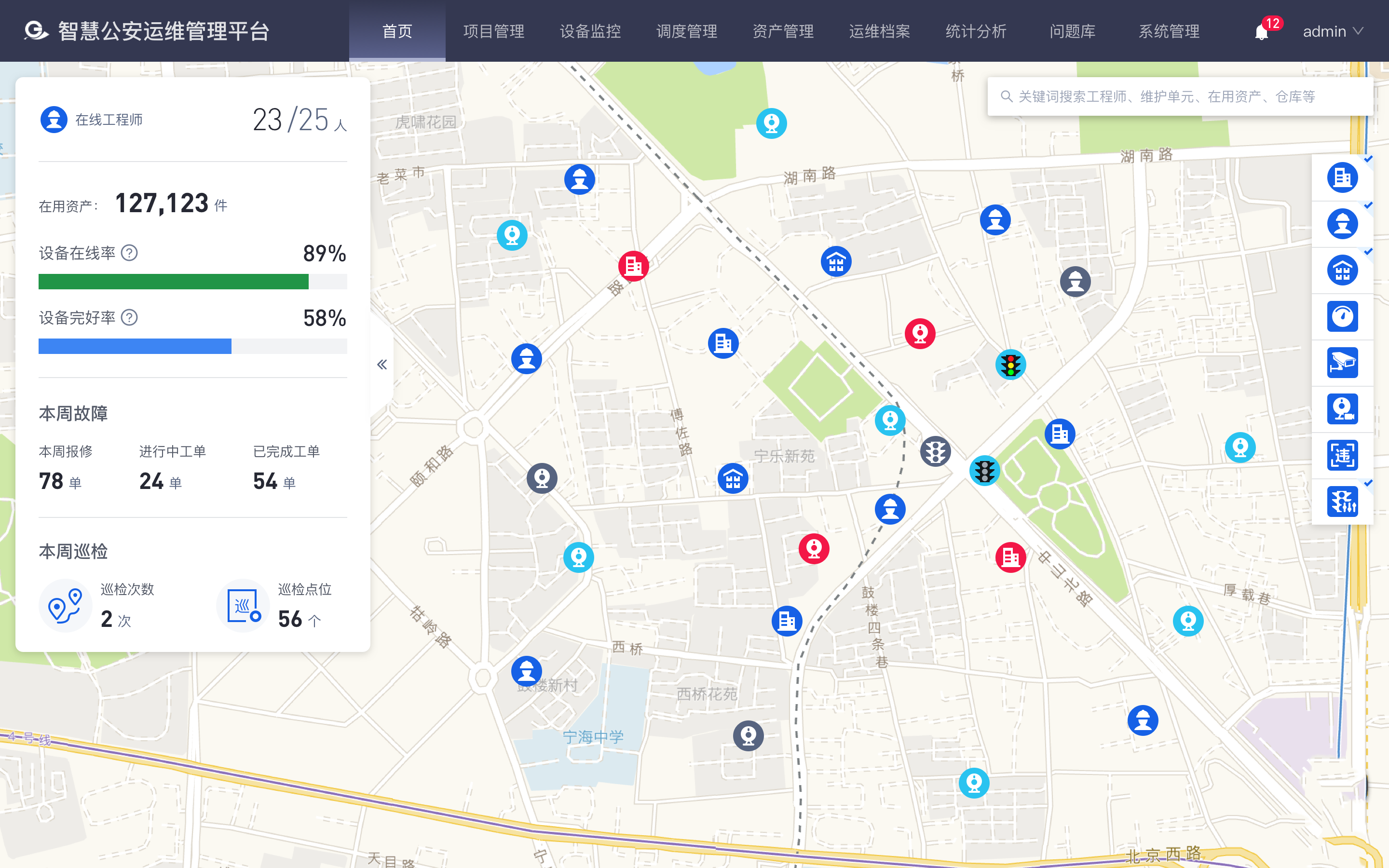The height and width of the screenshot is (868, 1389).
Task: Click the 设备完好率 help question icon
Action: pyautogui.click(x=130, y=317)
